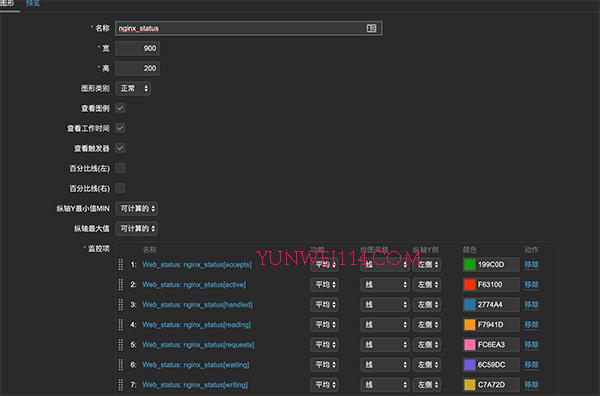Enable the 百分比线(右) checkbox
The width and height of the screenshot is (600, 396).
click(120, 188)
